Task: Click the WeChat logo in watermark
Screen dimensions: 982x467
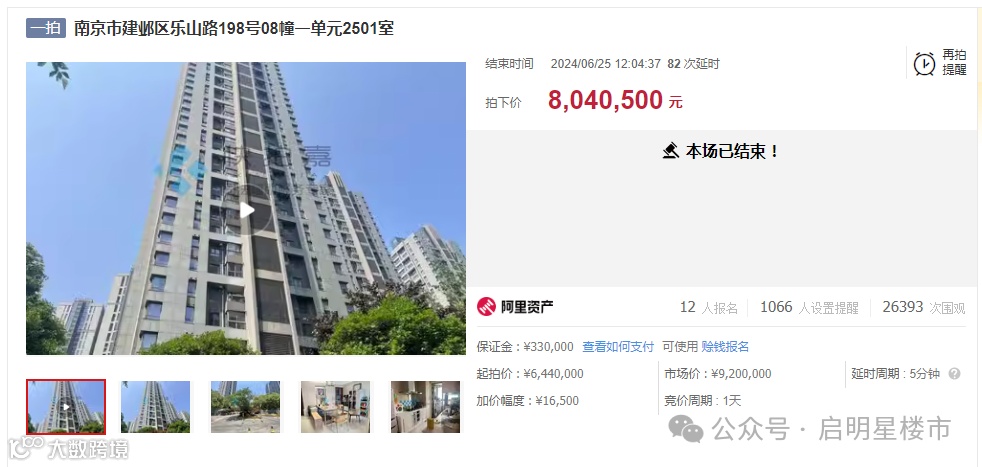Action: [x=686, y=429]
